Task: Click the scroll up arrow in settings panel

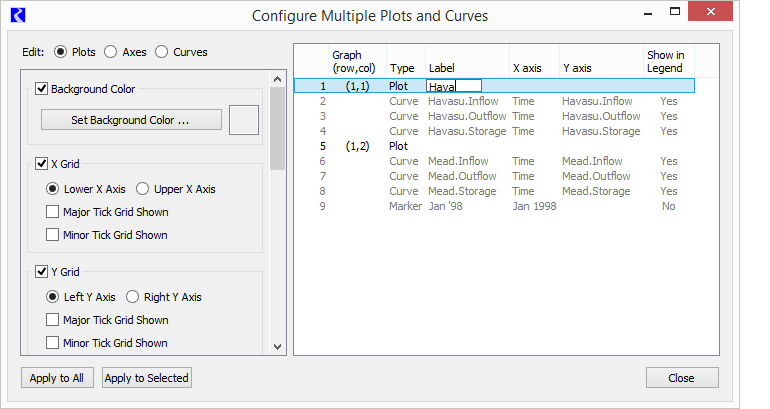Action: (277, 79)
